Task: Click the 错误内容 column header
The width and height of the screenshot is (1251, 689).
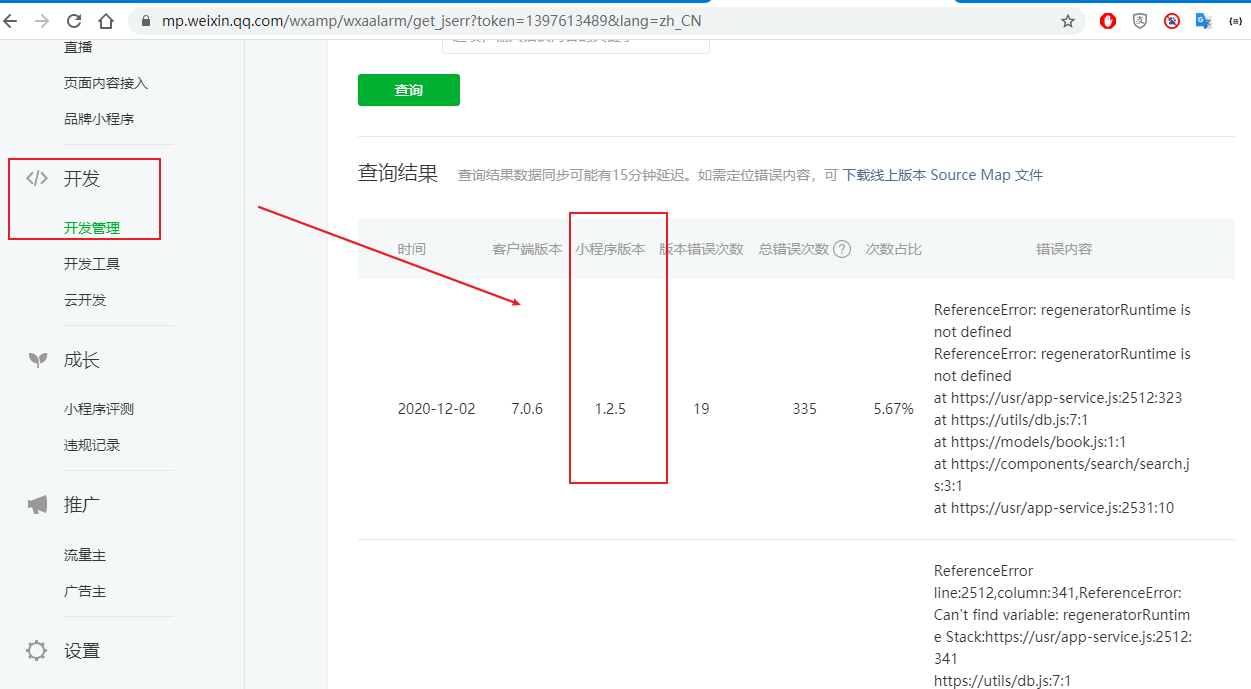Action: point(1064,249)
